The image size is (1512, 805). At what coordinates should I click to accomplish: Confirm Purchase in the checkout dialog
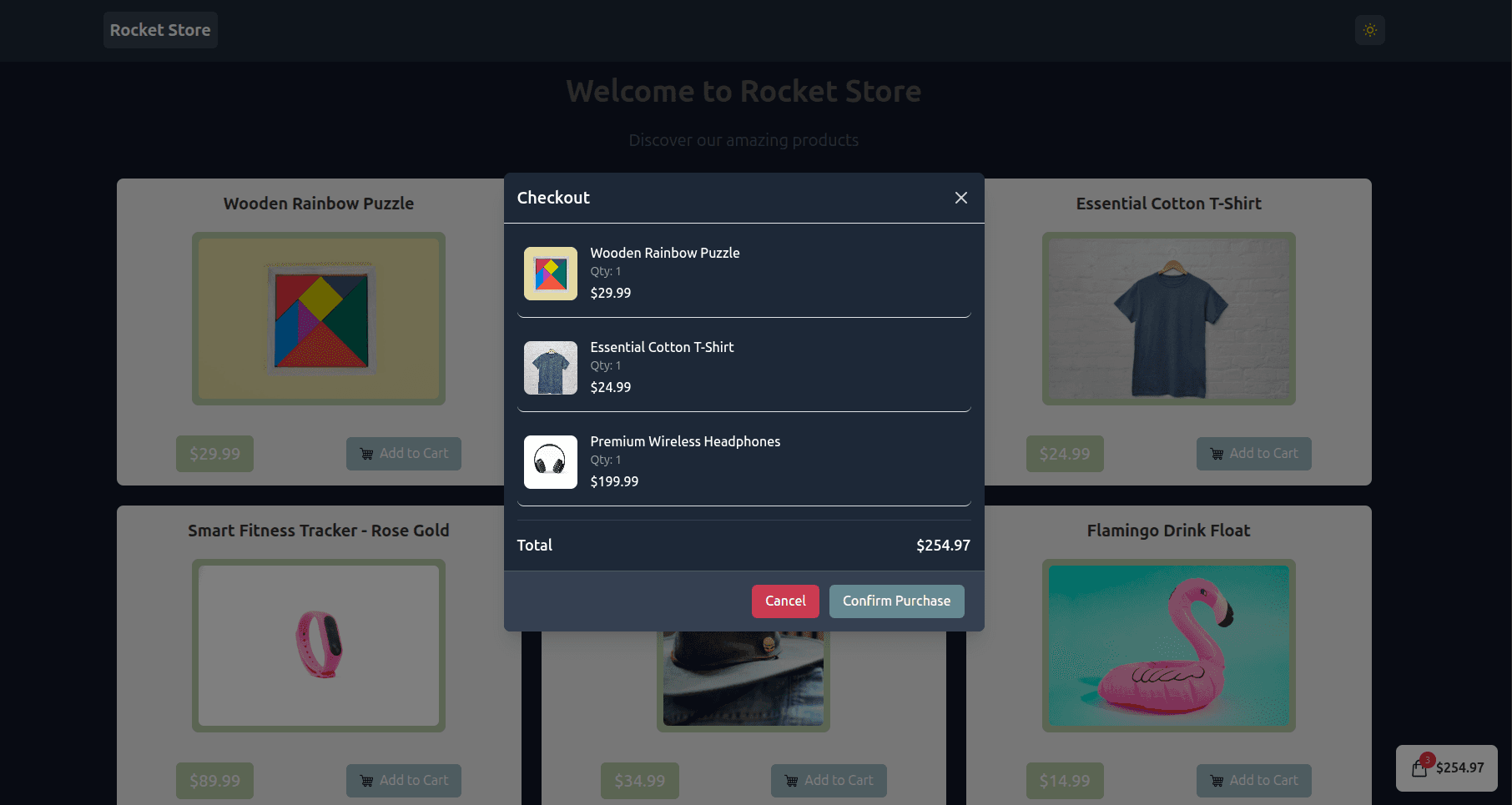[x=897, y=601]
